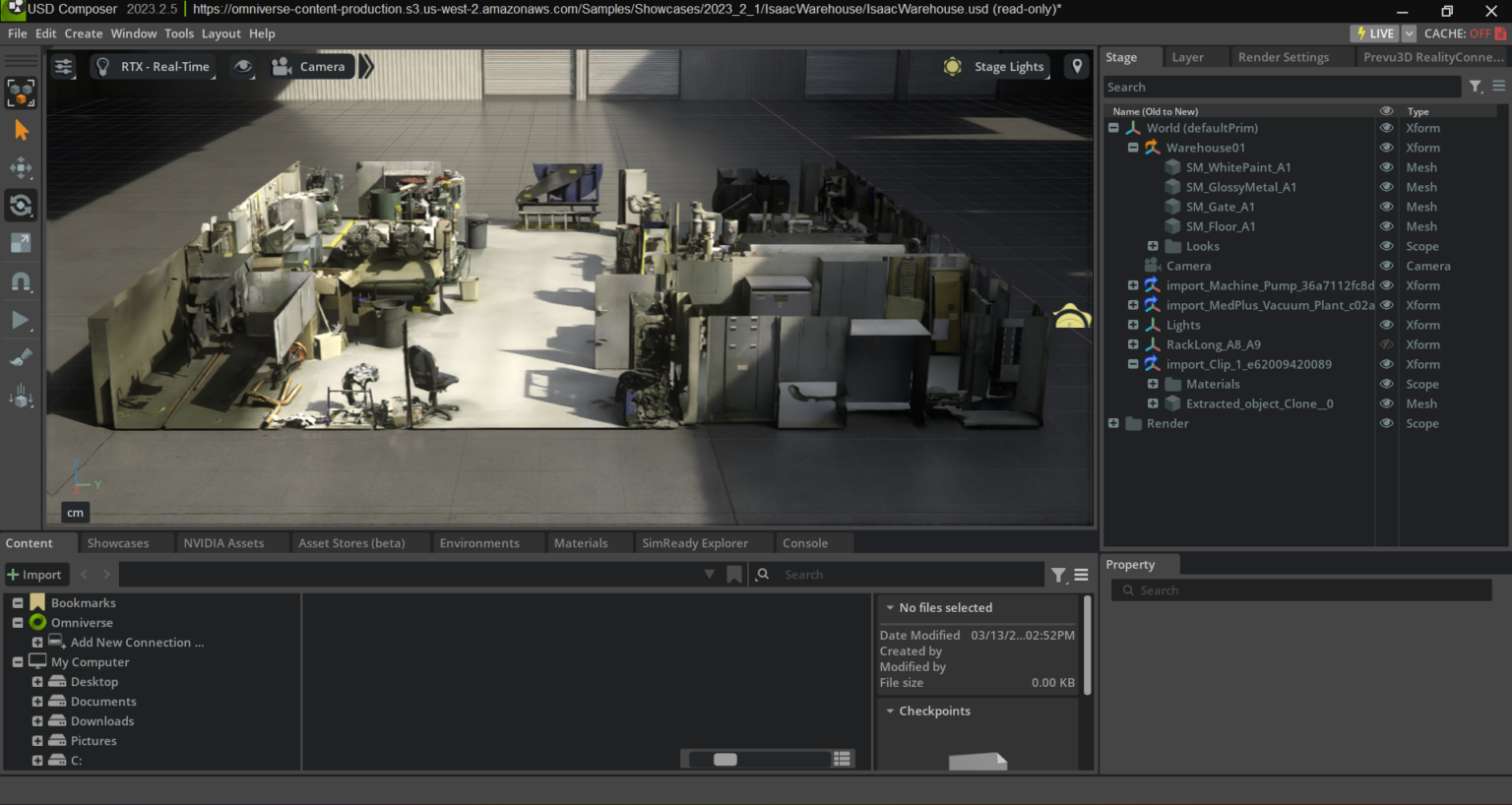
Task: Open the viewport visibility eye menu
Action: [241, 66]
